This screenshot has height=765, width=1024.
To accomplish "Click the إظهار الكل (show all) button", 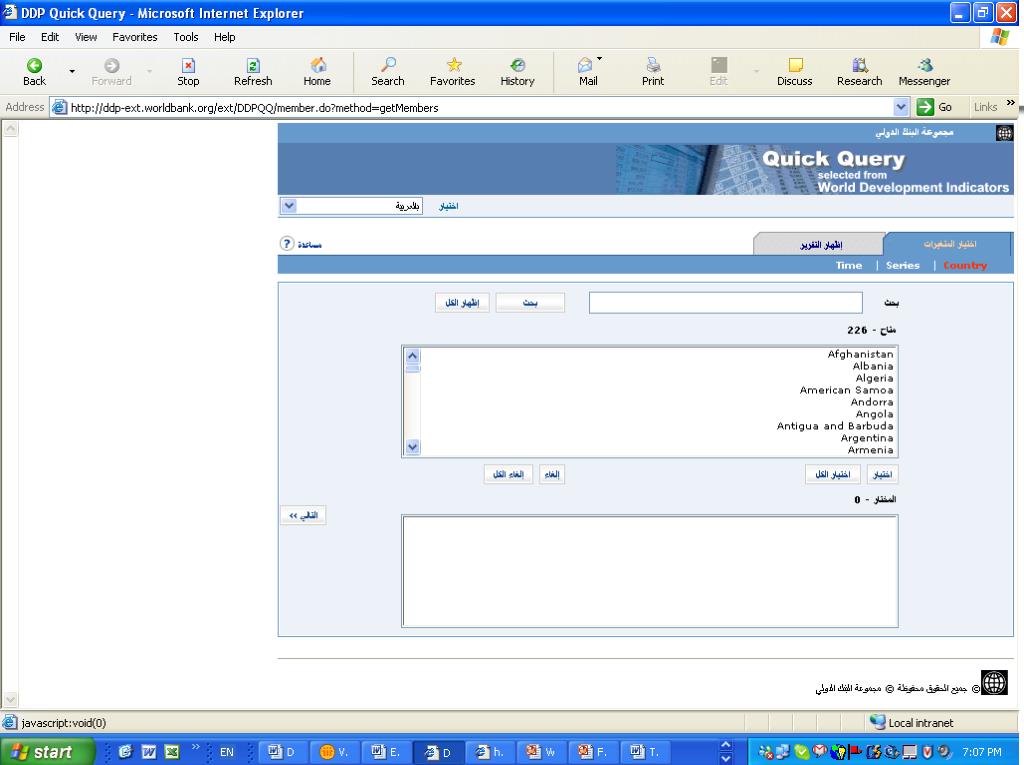I will point(462,302).
